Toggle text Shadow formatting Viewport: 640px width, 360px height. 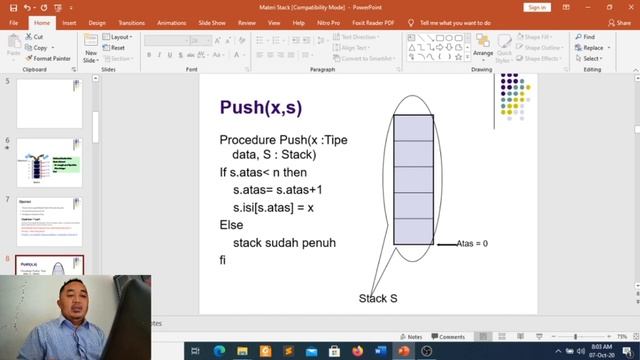[x=180, y=55]
